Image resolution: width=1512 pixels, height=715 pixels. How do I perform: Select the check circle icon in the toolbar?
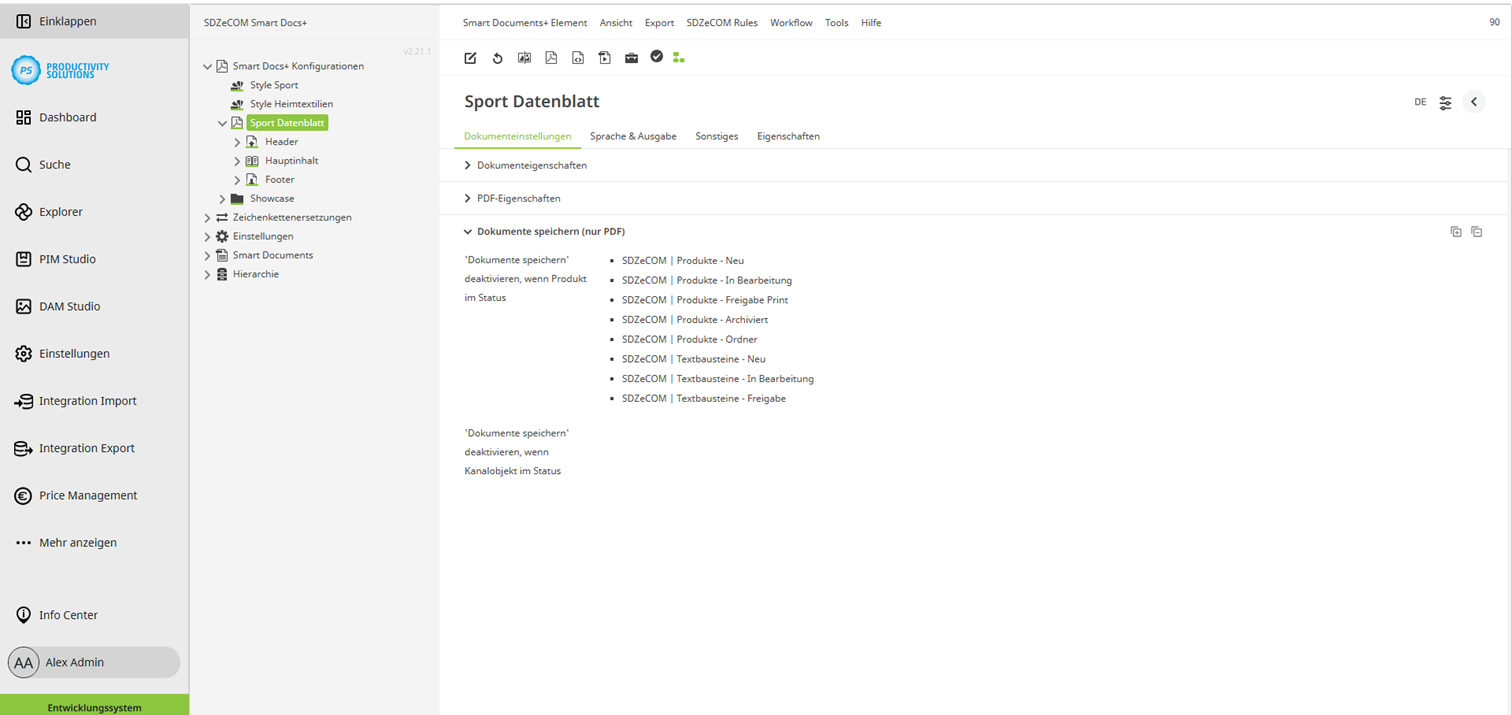656,58
